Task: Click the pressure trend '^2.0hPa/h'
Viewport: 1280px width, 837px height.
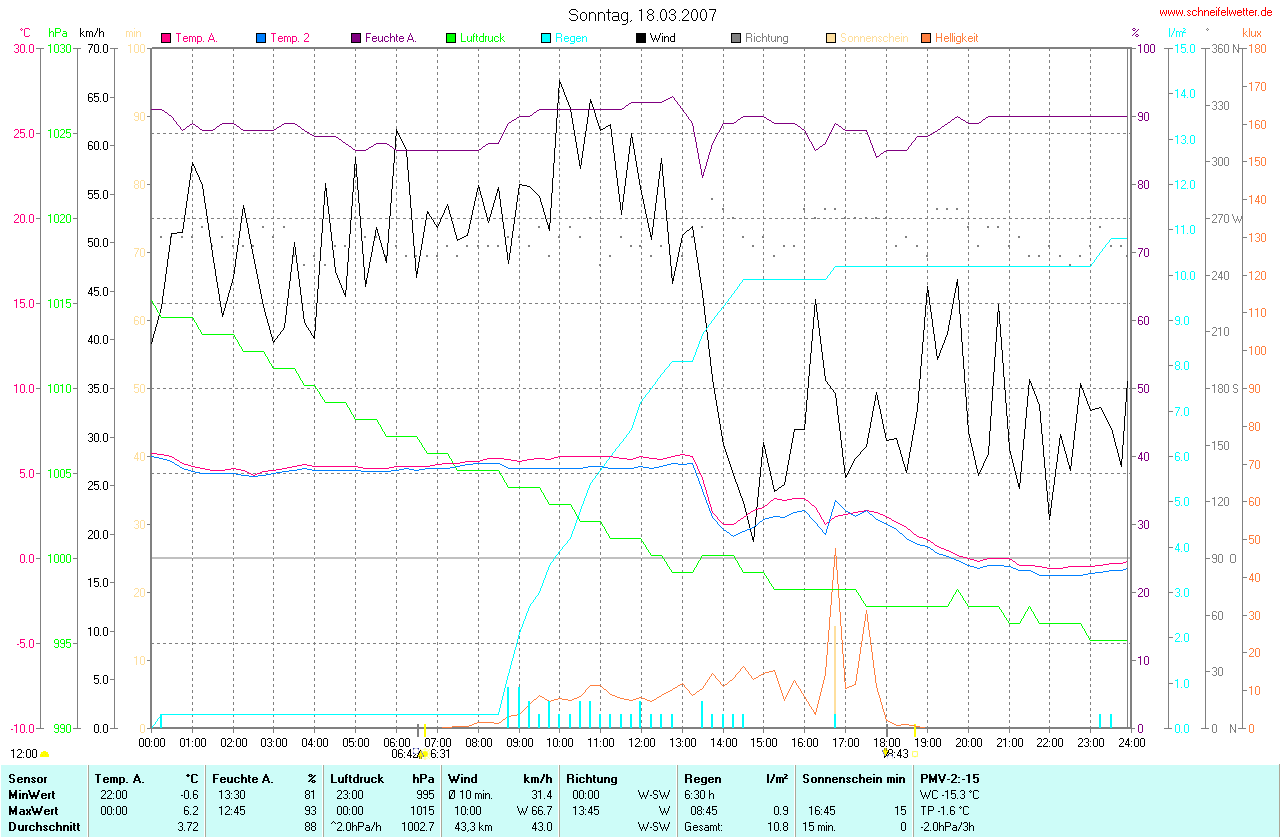Action: coord(357,827)
